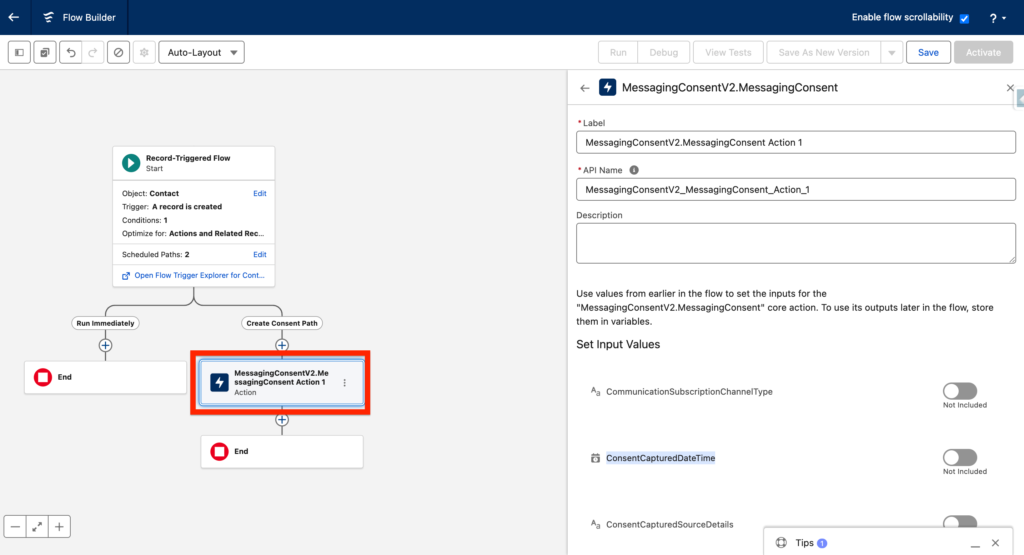The width and height of the screenshot is (1024, 555).
Task: Click the zoom in plus button
Action: click(60, 526)
